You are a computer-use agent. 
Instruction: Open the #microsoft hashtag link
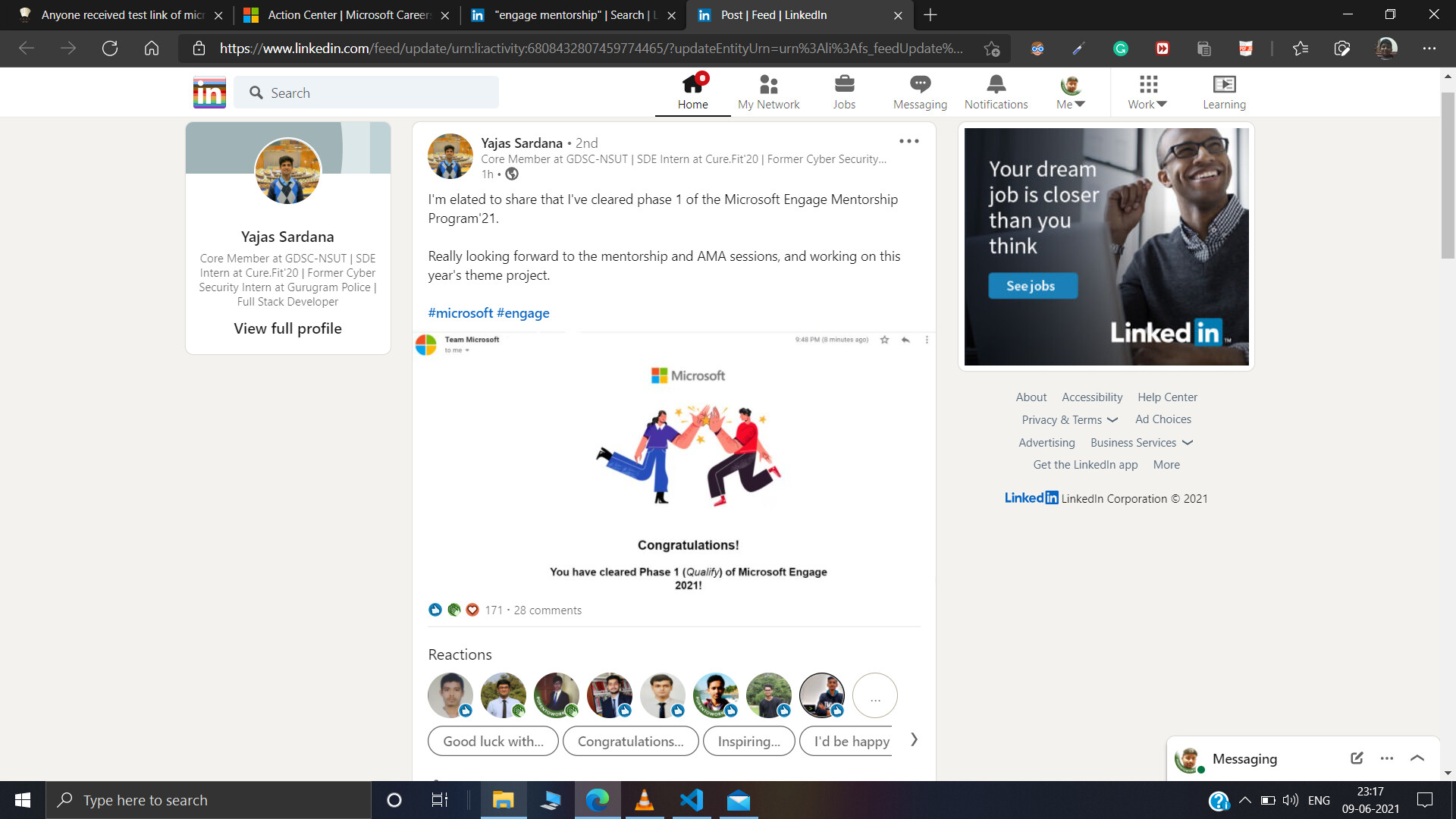coord(460,313)
